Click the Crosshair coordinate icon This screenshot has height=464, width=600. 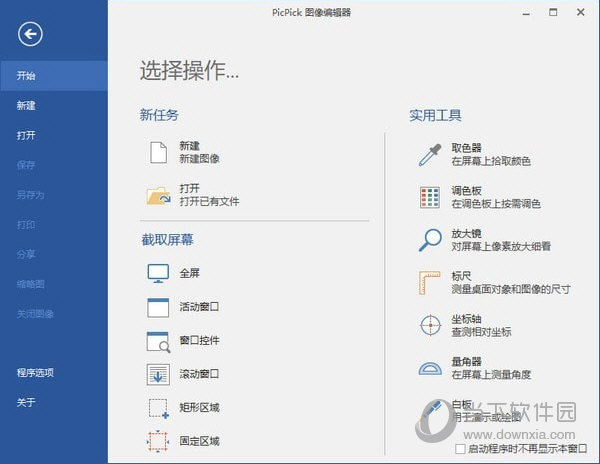(430, 325)
